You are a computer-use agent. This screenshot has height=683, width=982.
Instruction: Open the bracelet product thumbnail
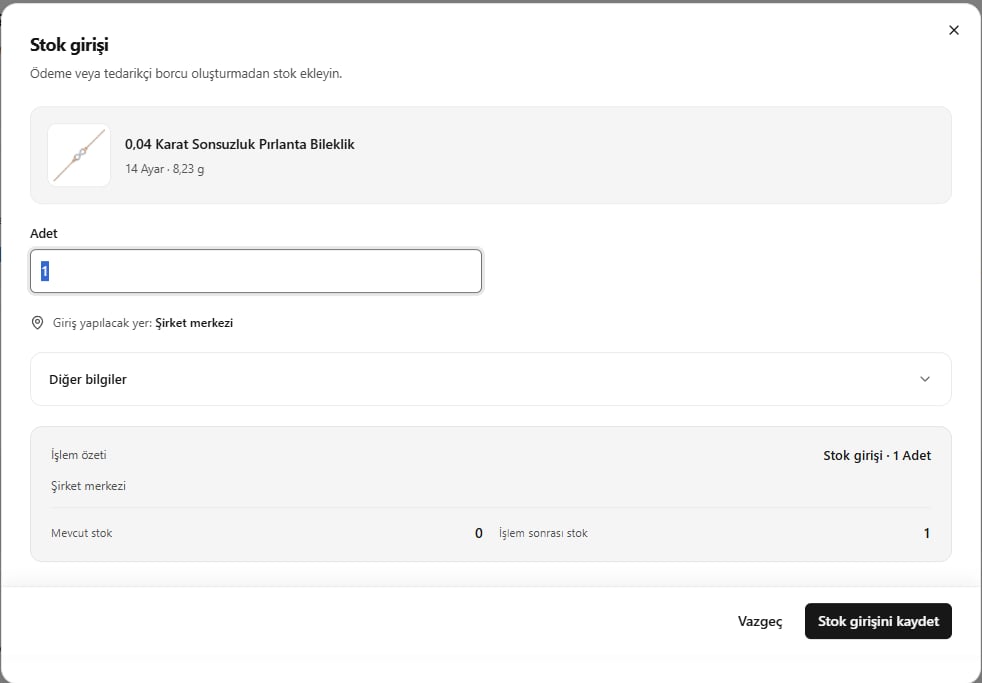79,155
